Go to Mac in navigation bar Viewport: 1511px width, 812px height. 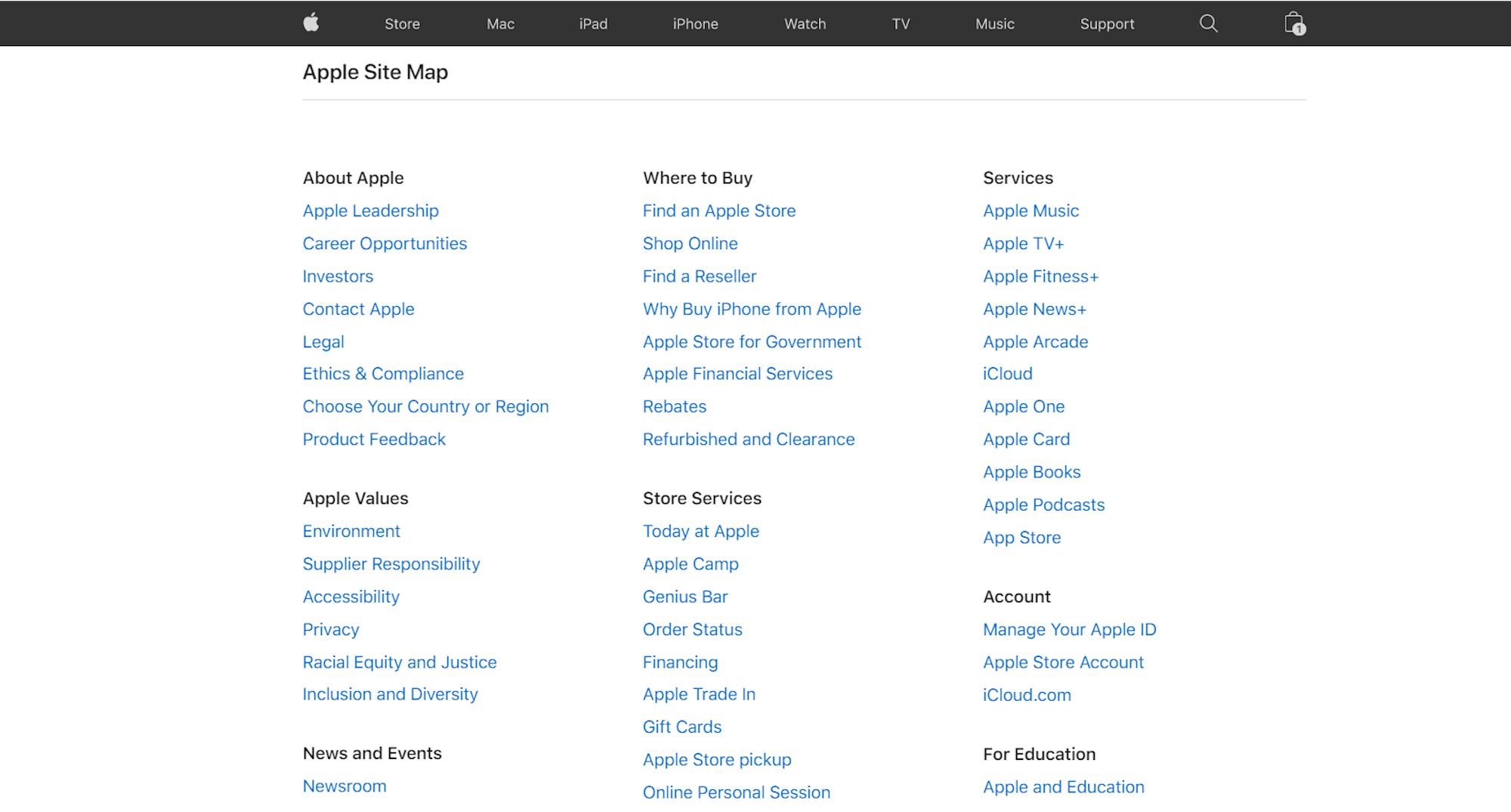[x=500, y=23]
